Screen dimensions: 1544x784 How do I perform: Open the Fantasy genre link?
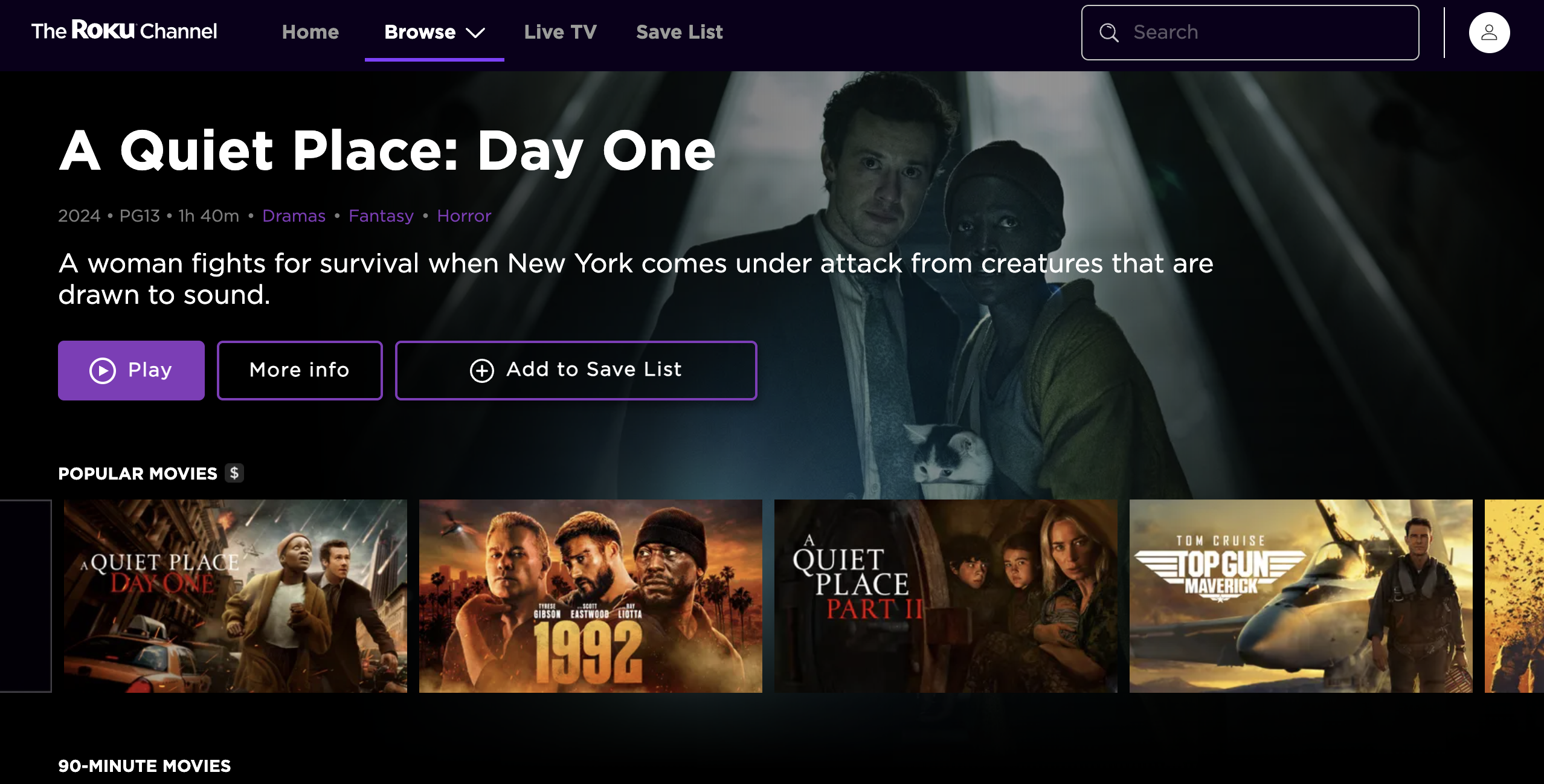381,216
